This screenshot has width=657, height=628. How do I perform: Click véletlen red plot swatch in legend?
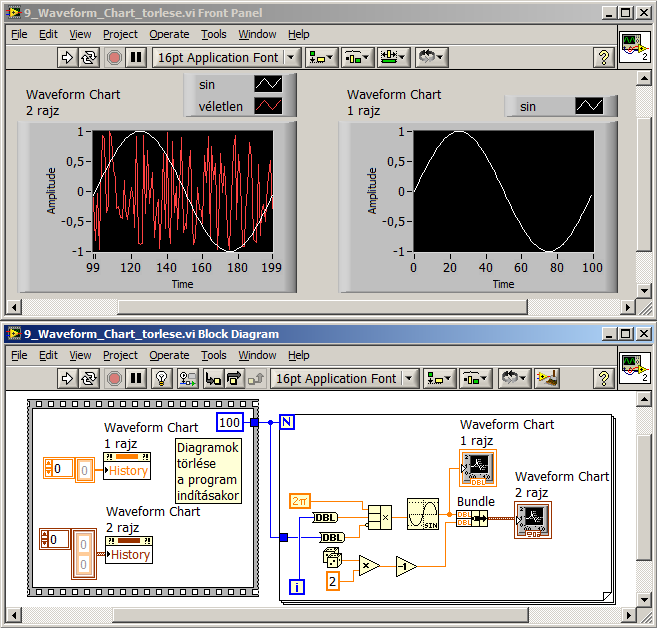point(268,106)
